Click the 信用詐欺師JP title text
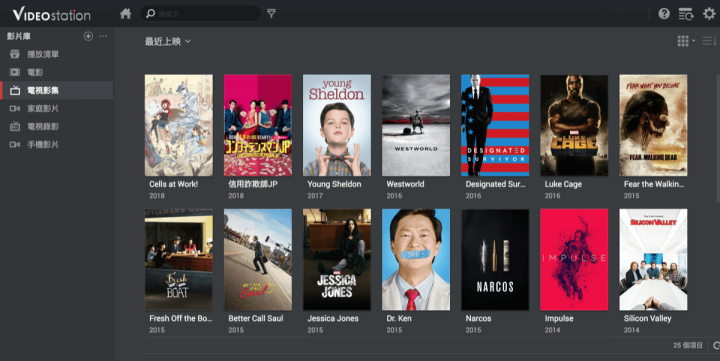 pyautogui.click(x=253, y=184)
